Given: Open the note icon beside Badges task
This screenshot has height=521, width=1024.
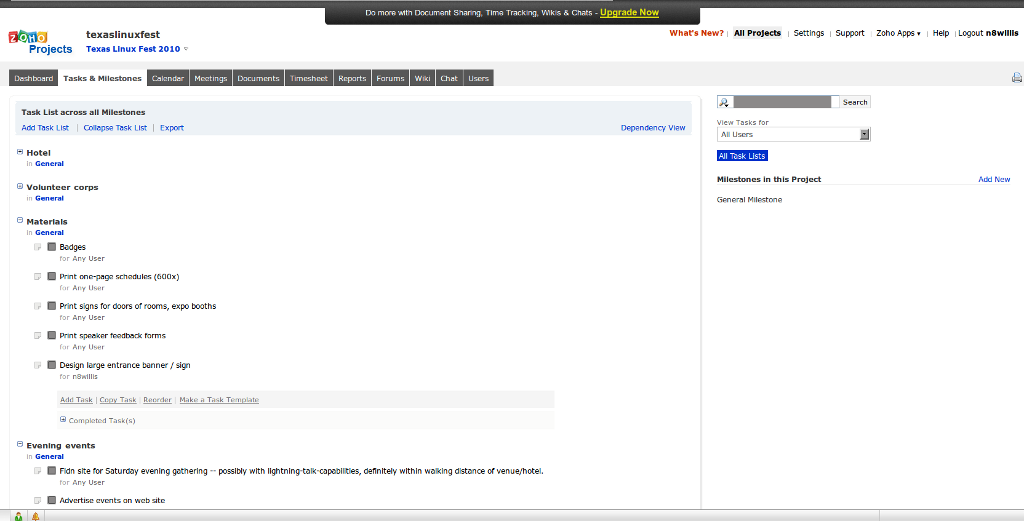Looking at the screenshot, I should (x=38, y=248).
